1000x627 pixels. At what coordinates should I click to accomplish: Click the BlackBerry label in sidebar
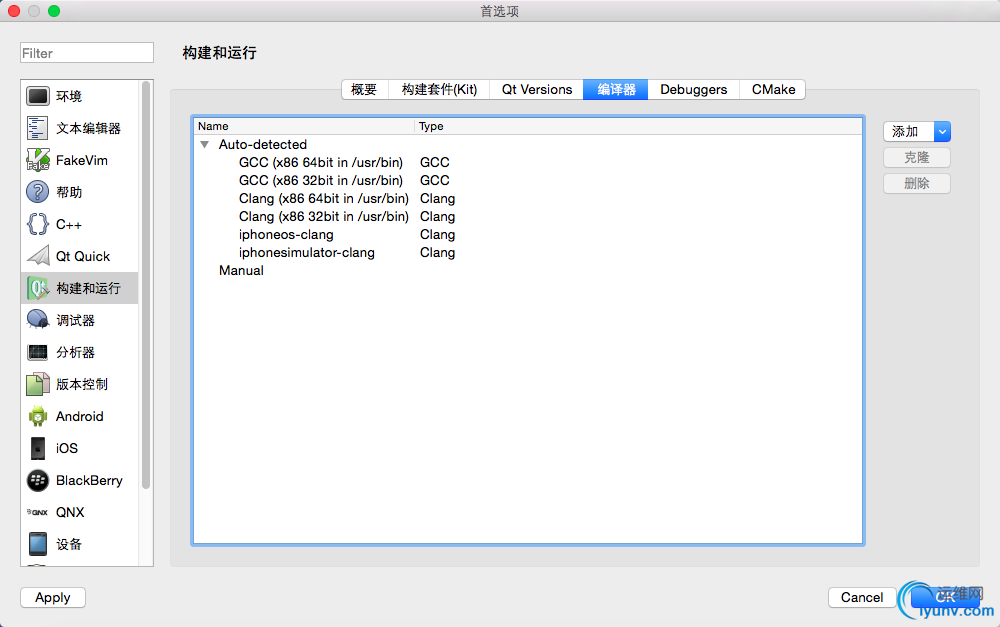pyautogui.click(x=89, y=480)
